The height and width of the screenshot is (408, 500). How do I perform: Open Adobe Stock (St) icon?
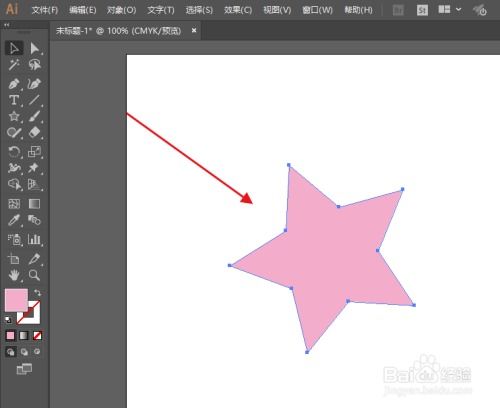coord(422,10)
